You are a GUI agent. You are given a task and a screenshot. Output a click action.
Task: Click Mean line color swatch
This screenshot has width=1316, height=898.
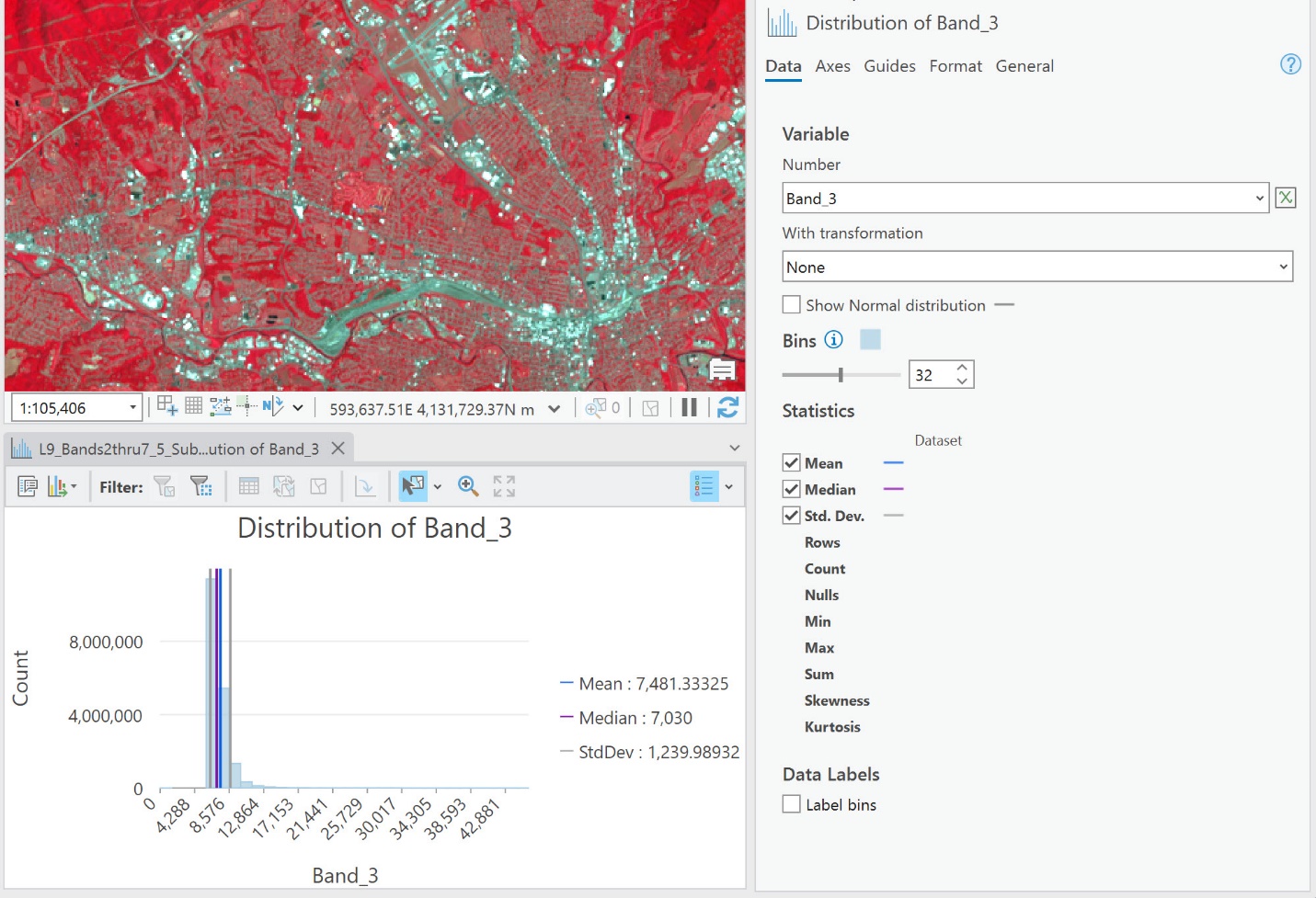[893, 462]
